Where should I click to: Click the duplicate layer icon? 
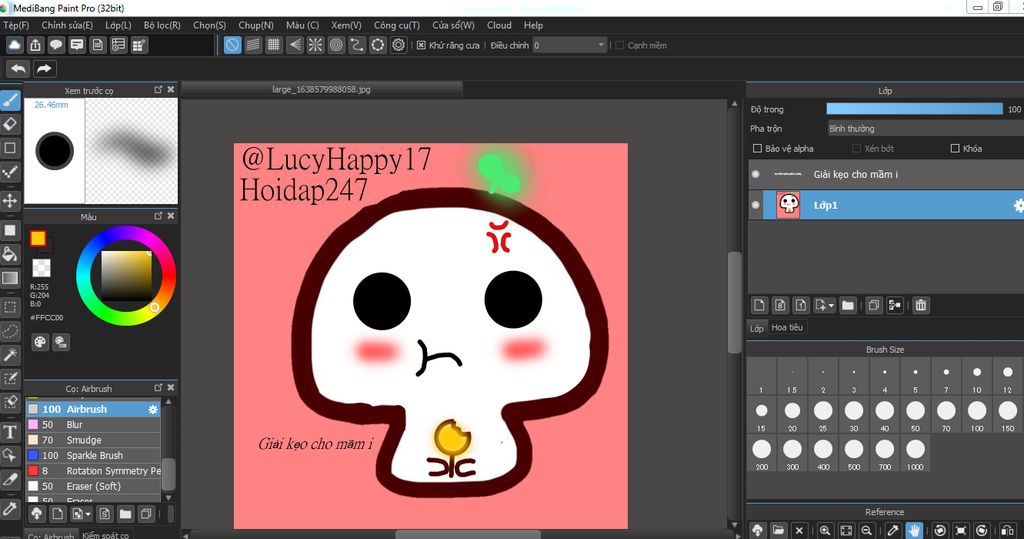(874, 305)
